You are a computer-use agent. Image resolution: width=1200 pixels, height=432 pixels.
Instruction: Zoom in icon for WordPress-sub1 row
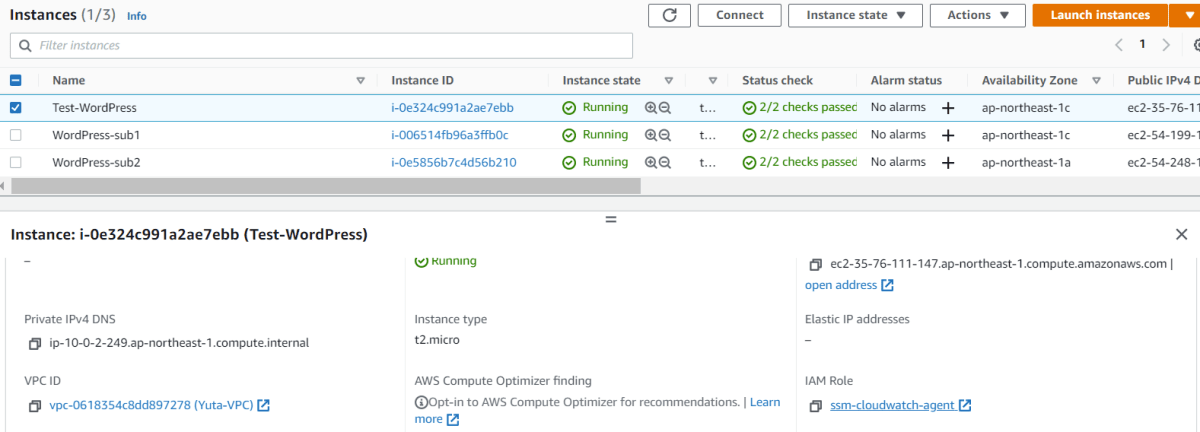click(651, 135)
